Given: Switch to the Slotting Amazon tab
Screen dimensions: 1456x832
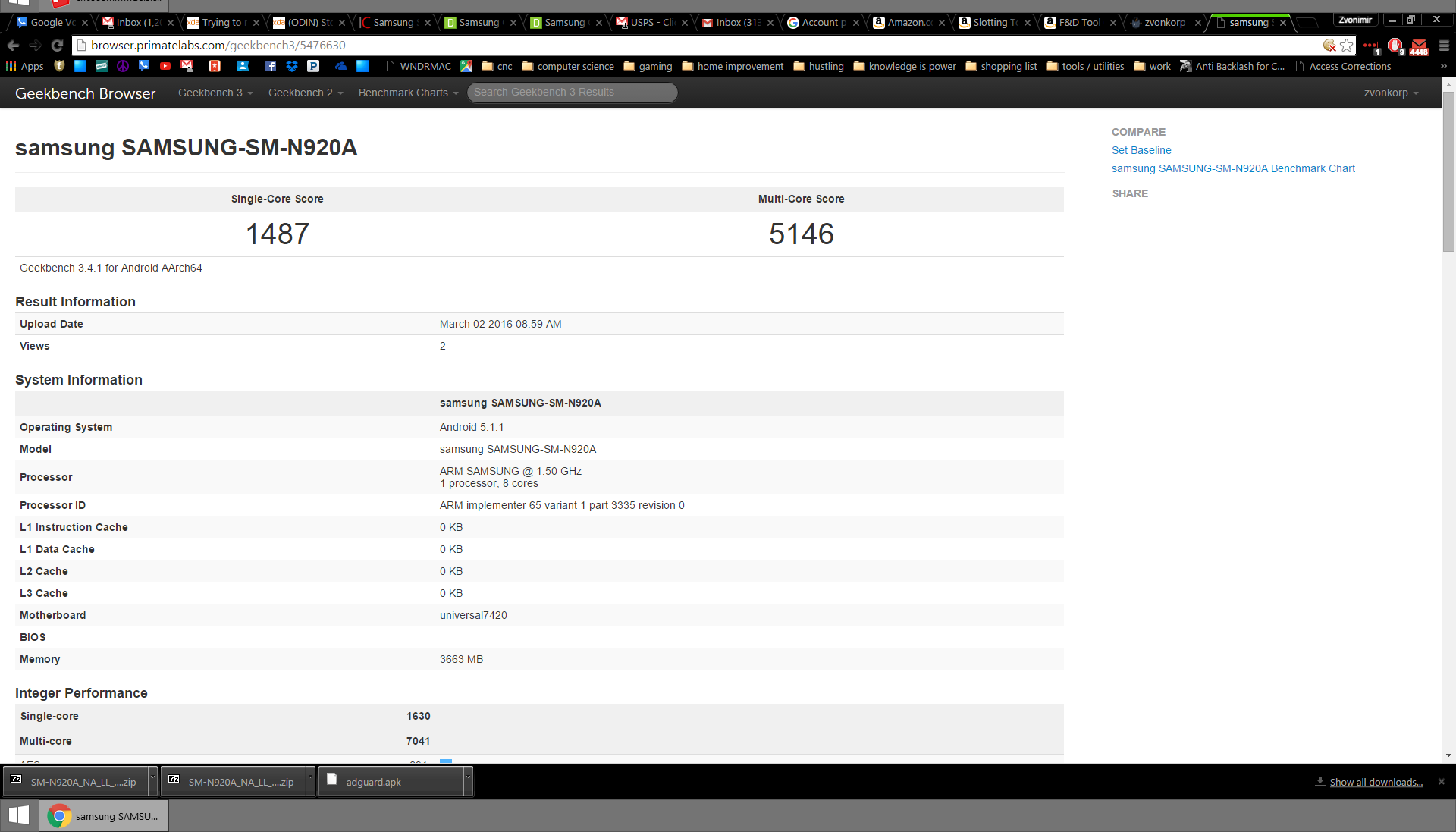Looking at the screenshot, I should coord(994,23).
